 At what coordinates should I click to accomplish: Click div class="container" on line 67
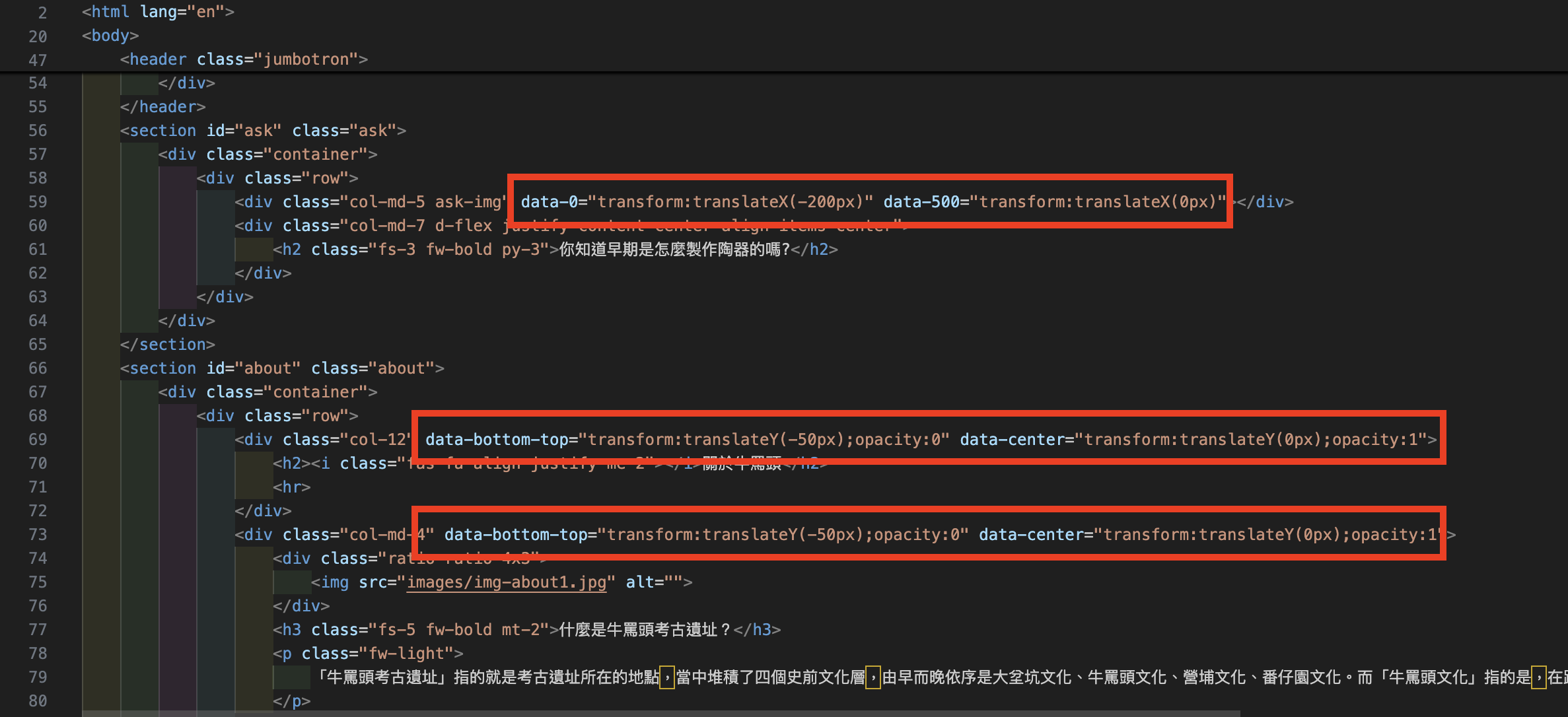[x=267, y=392]
